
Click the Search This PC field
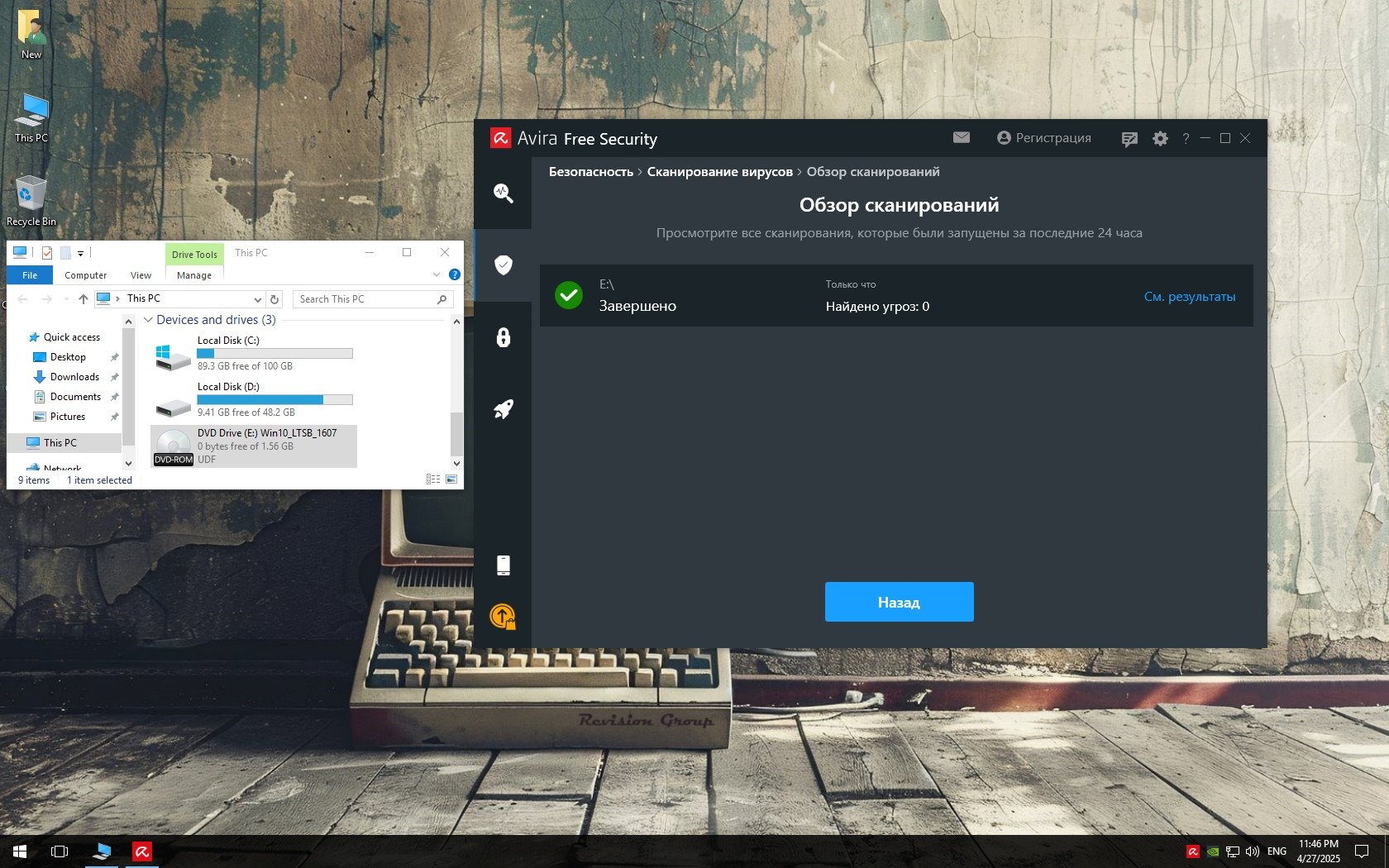coord(371,299)
